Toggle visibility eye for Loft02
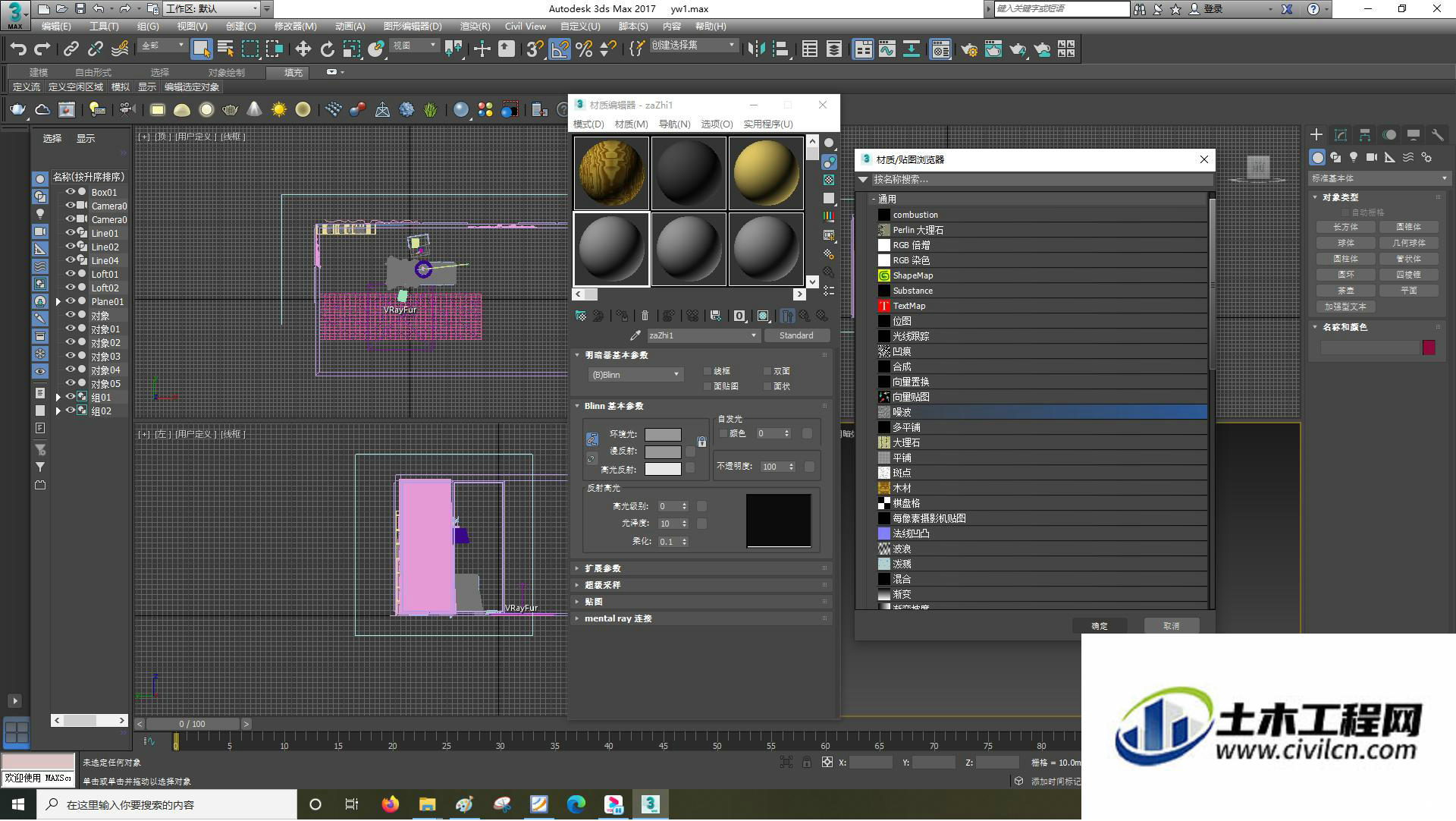This screenshot has height=821, width=1456. coord(70,288)
